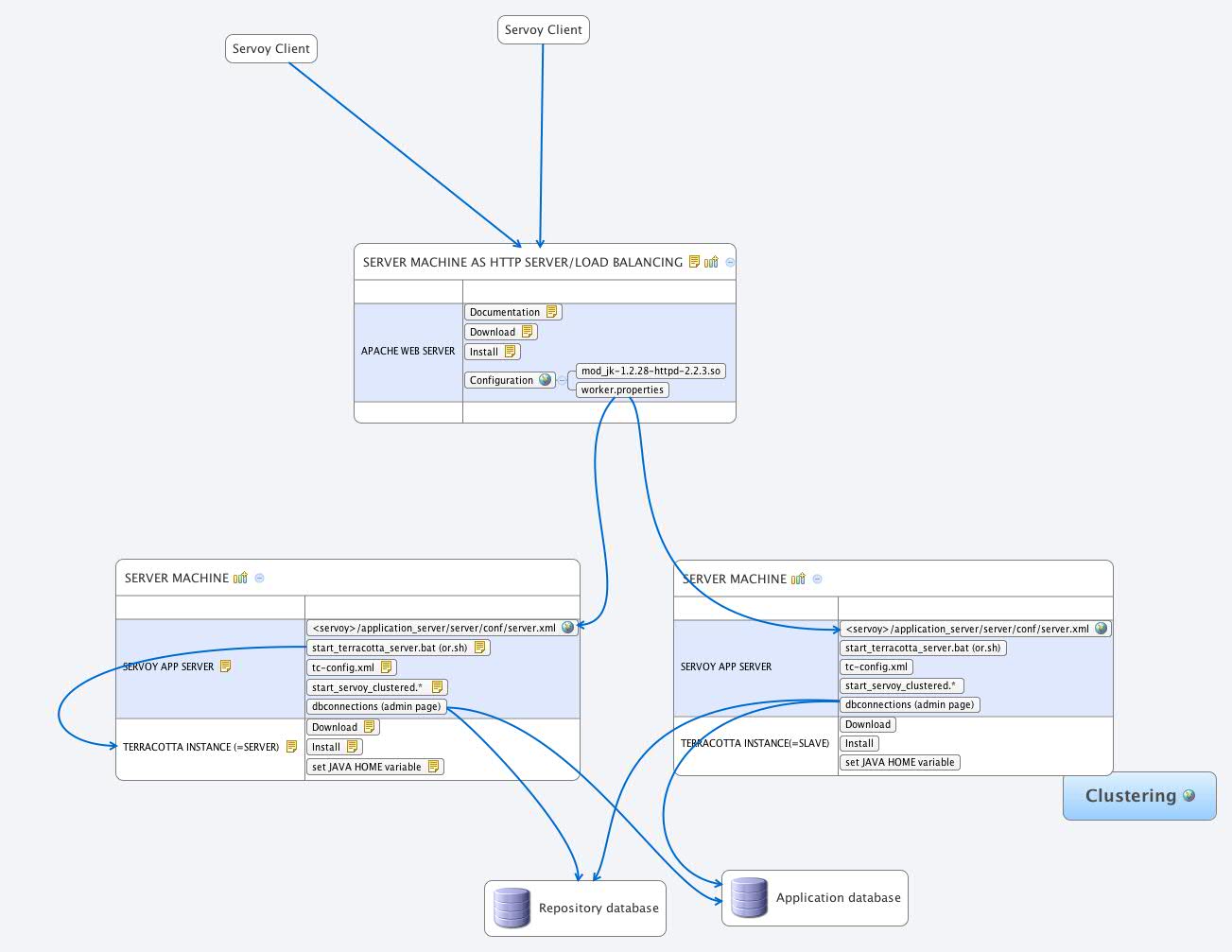Click the note icon on the Download node under Apache

(x=528, y=331)
